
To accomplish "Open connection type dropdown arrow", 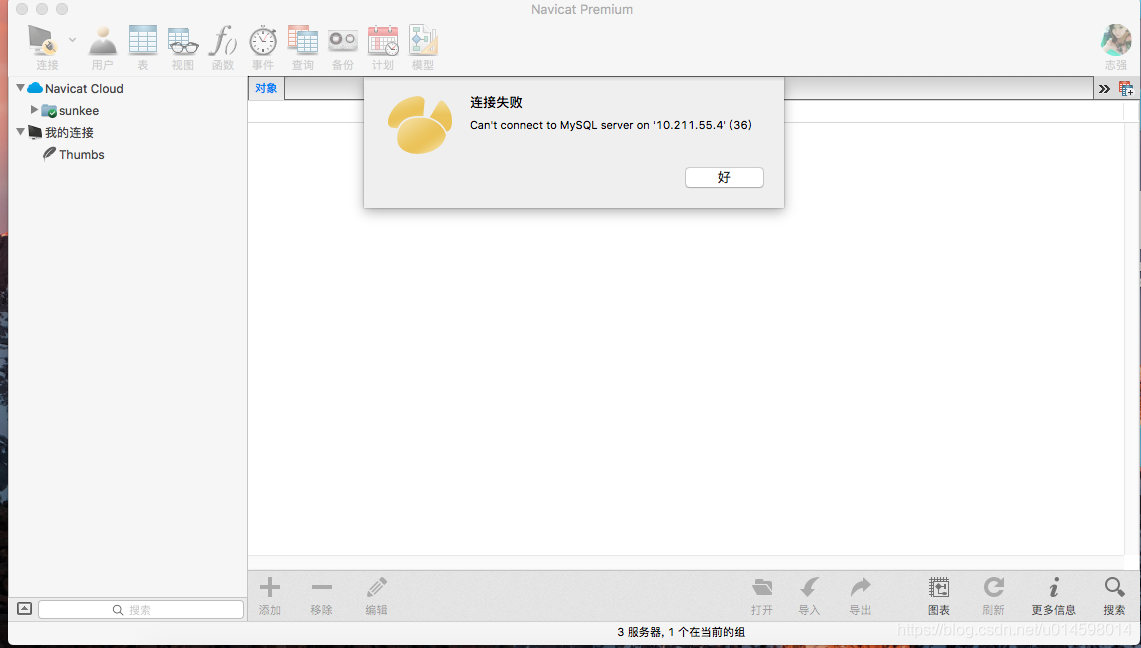I will (73, 39).
